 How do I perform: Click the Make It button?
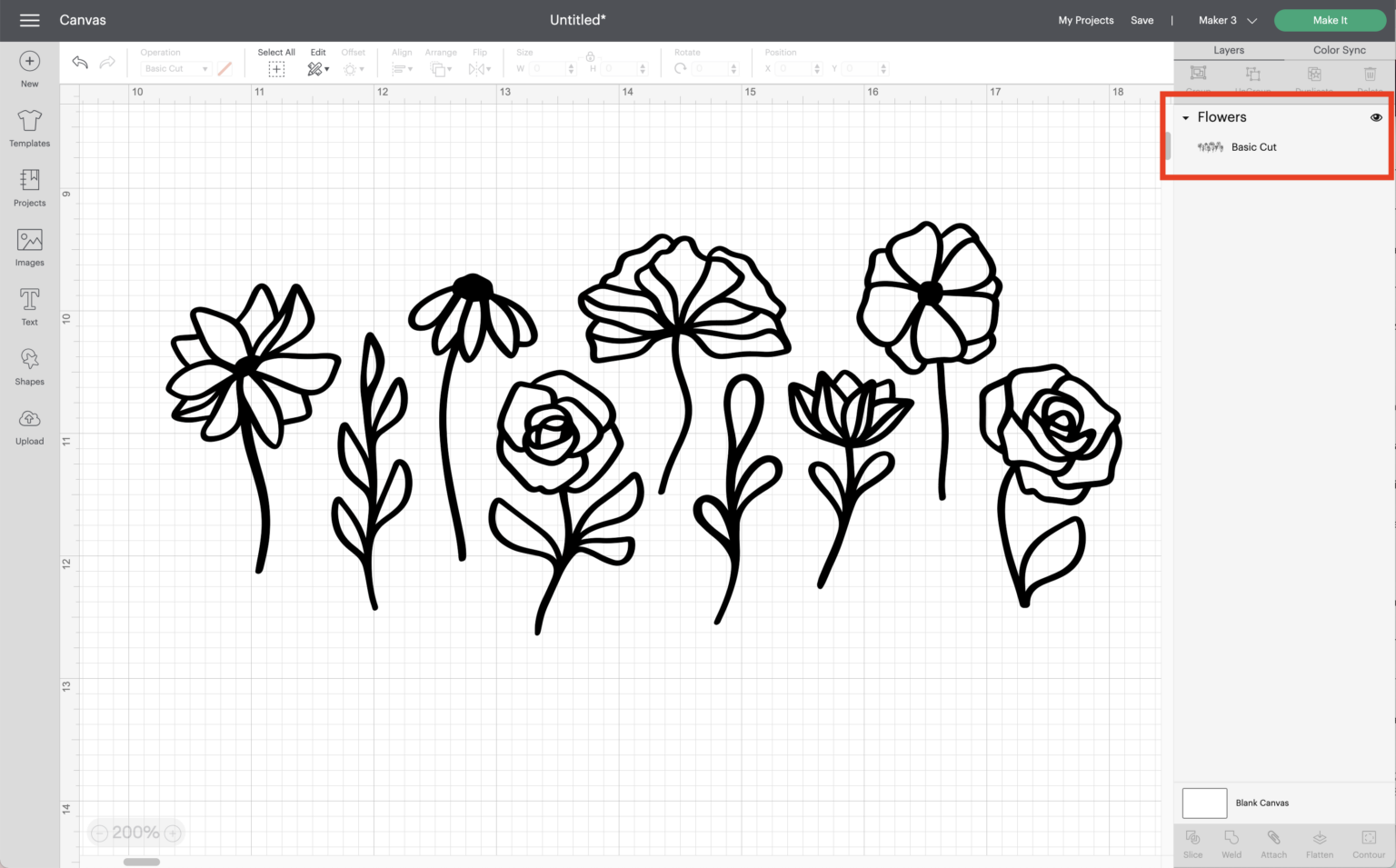(1329, 20)
